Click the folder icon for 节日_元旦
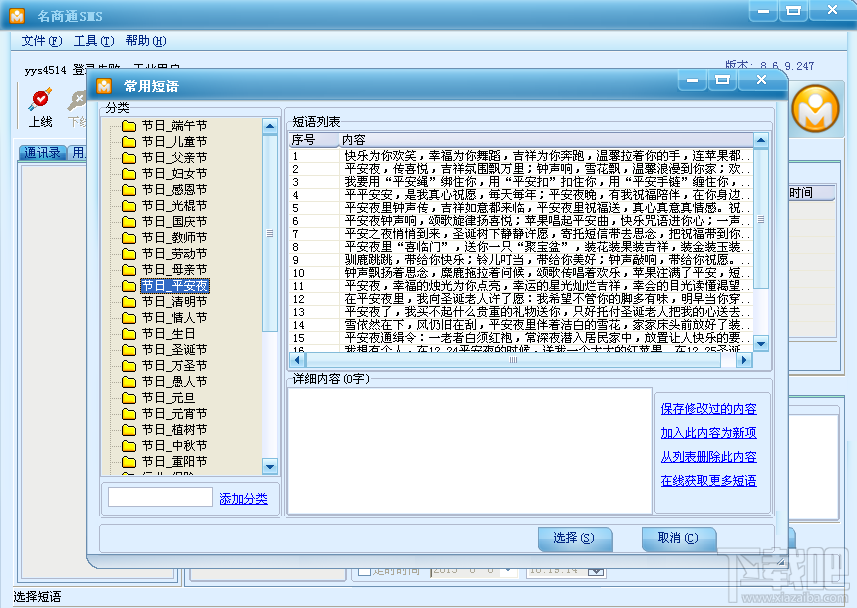The height and width of the screenshot is (608, 857). (x=129, y=397)
